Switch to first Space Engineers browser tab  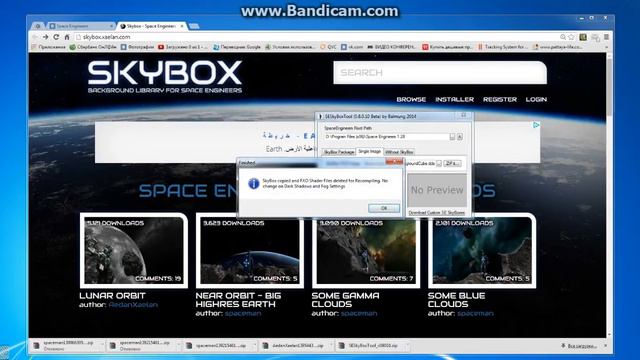(x=80, y=26)
